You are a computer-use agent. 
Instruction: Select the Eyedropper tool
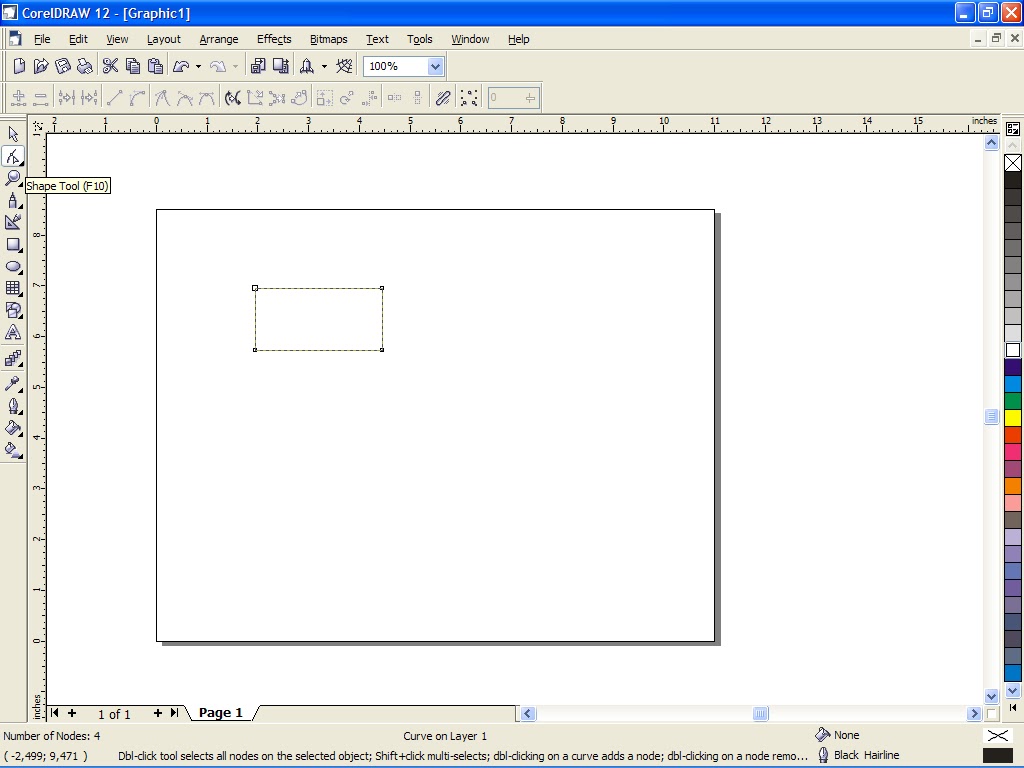13,383
